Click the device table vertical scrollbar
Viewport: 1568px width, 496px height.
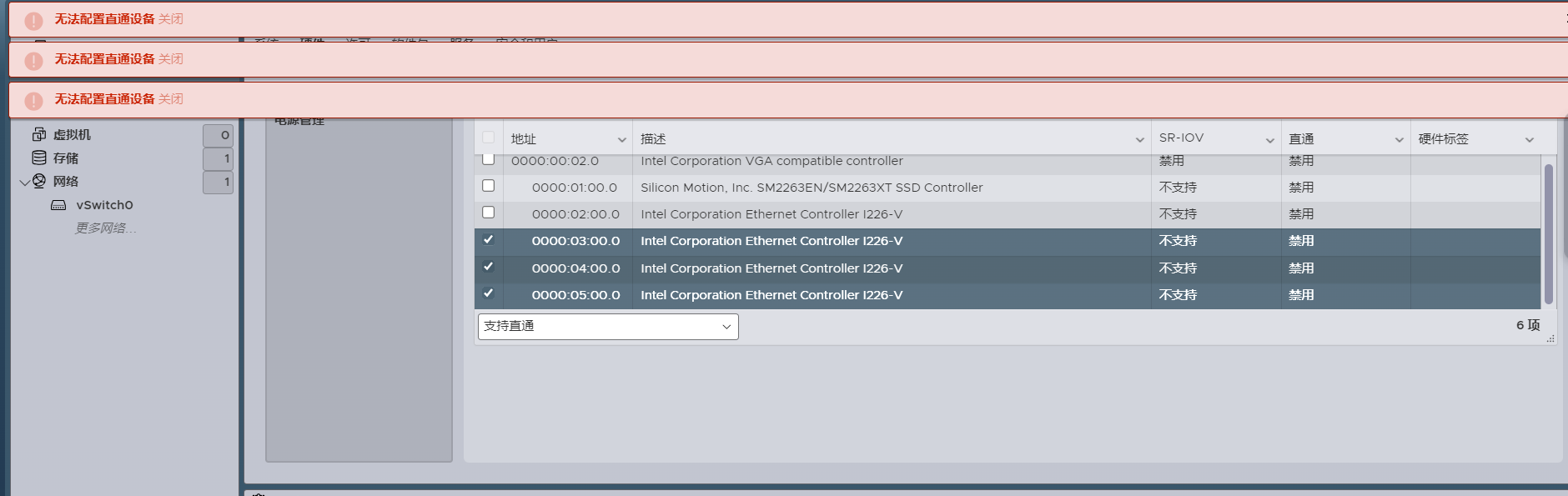(1548, 233)
